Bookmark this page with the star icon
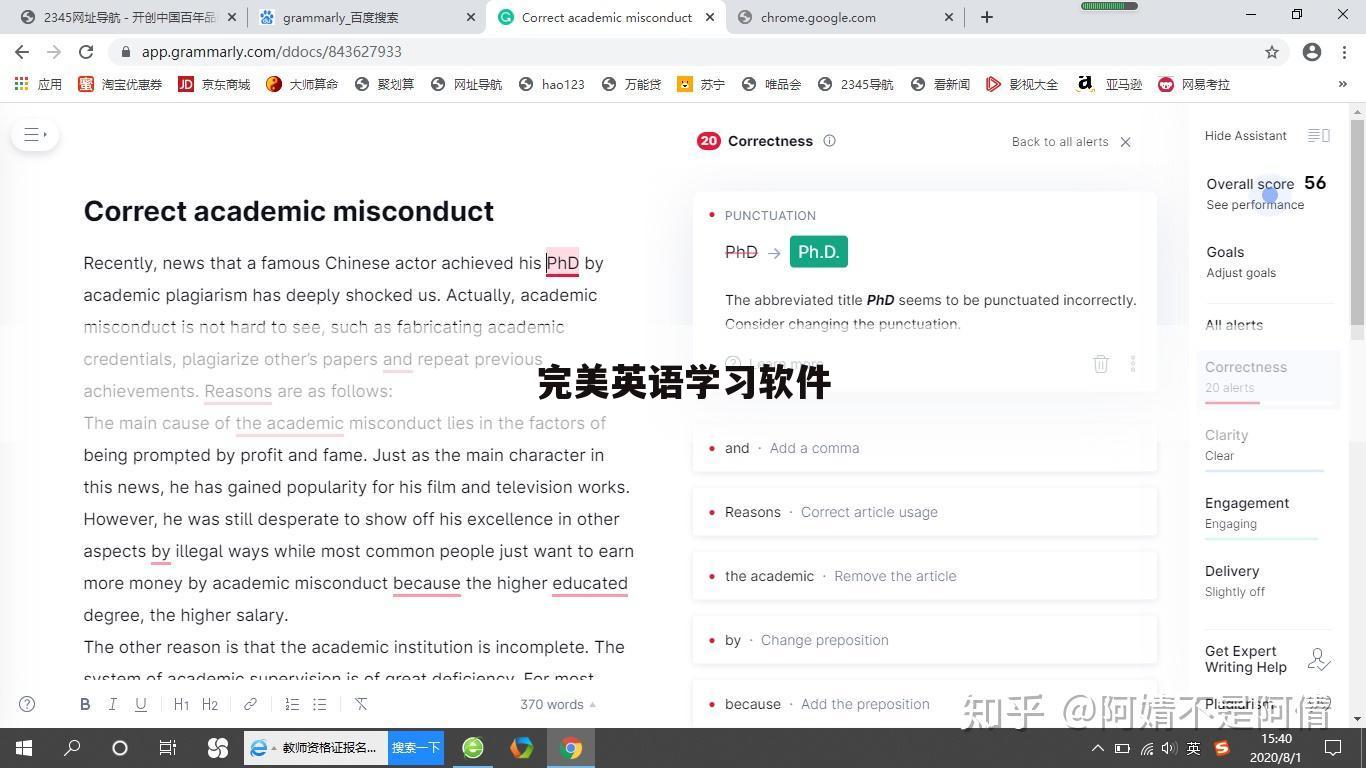Viewport: 1366px width, 768px height. click(1272, 52)
